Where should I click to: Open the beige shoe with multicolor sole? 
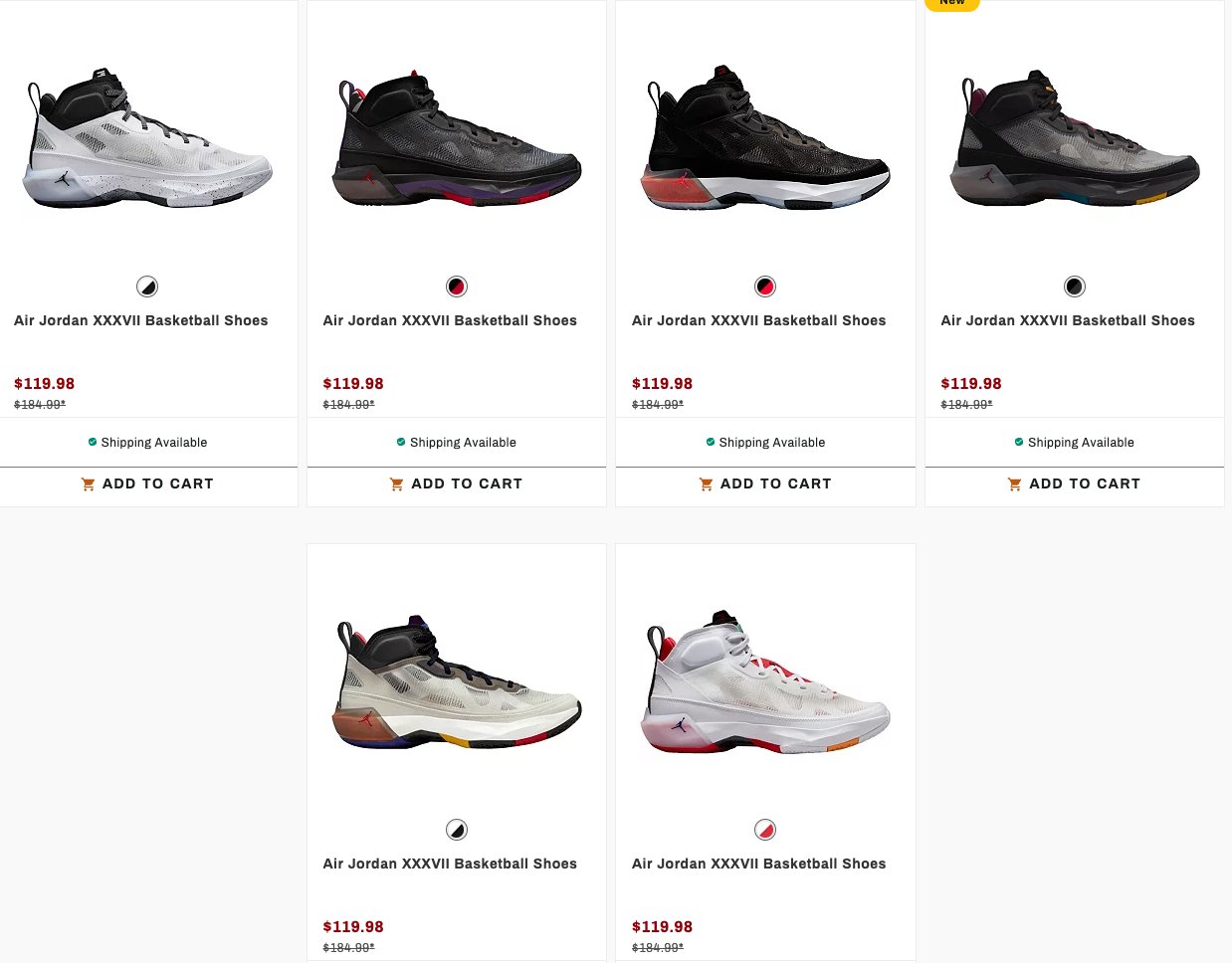pyautogui.click(x=457, y=682)
